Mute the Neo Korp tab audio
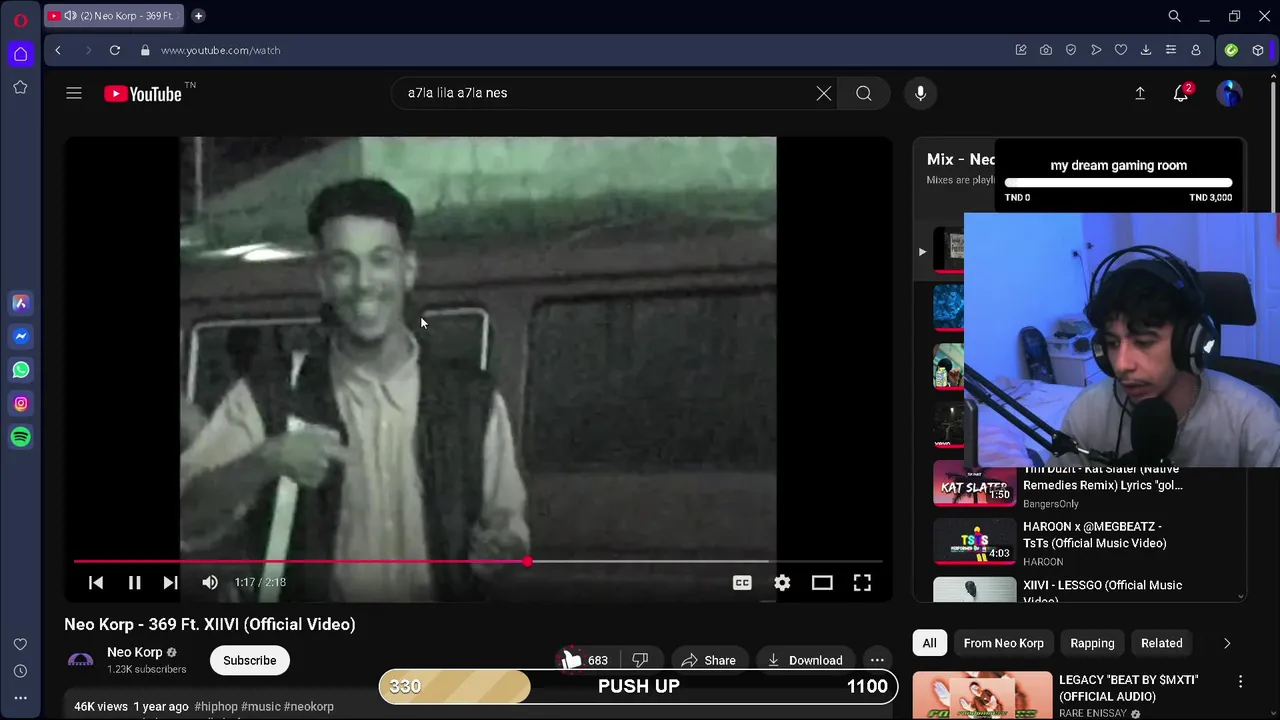Screen dimensions: 1280x720 [x=70, y=16]
